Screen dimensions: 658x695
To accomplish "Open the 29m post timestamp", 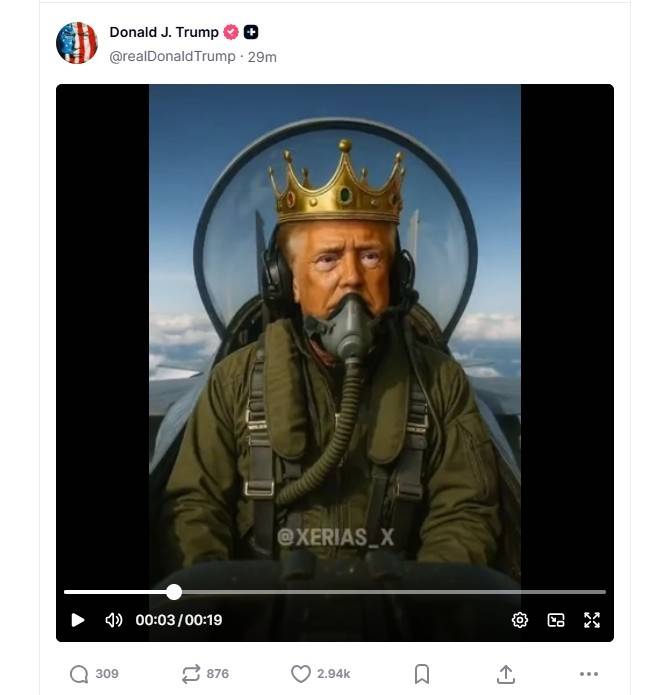I will click(262, 57).
